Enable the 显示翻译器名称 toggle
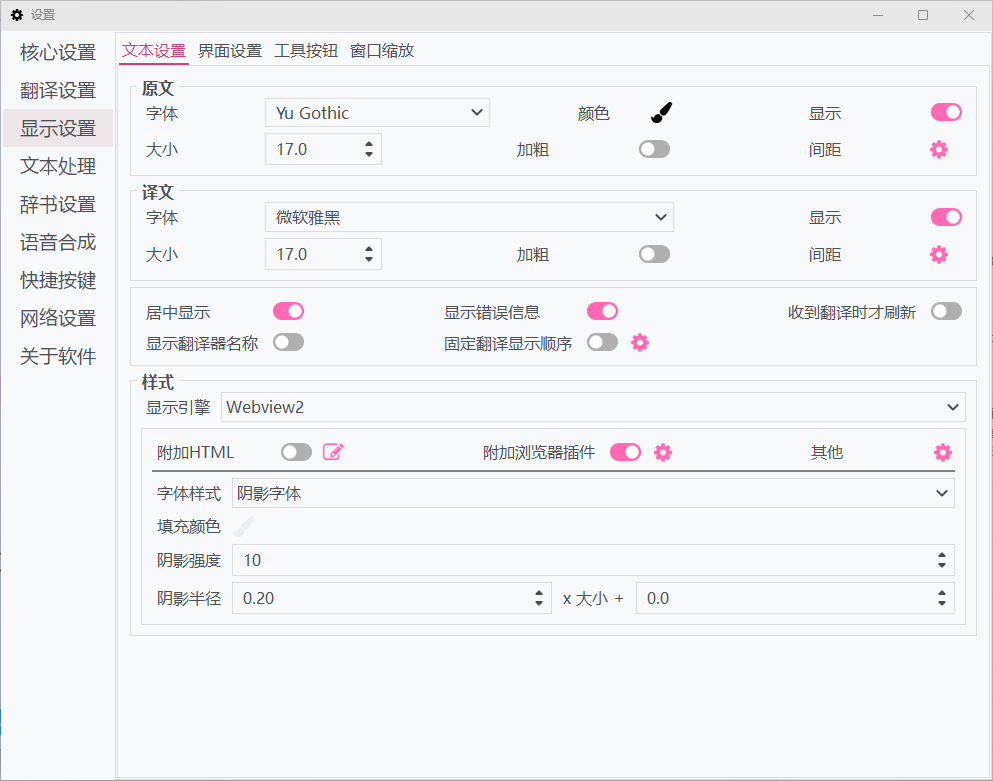 (288, 341)
